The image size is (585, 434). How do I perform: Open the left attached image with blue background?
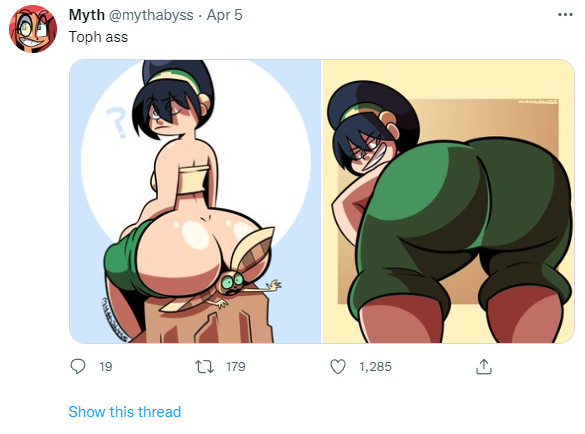point(195,202)
